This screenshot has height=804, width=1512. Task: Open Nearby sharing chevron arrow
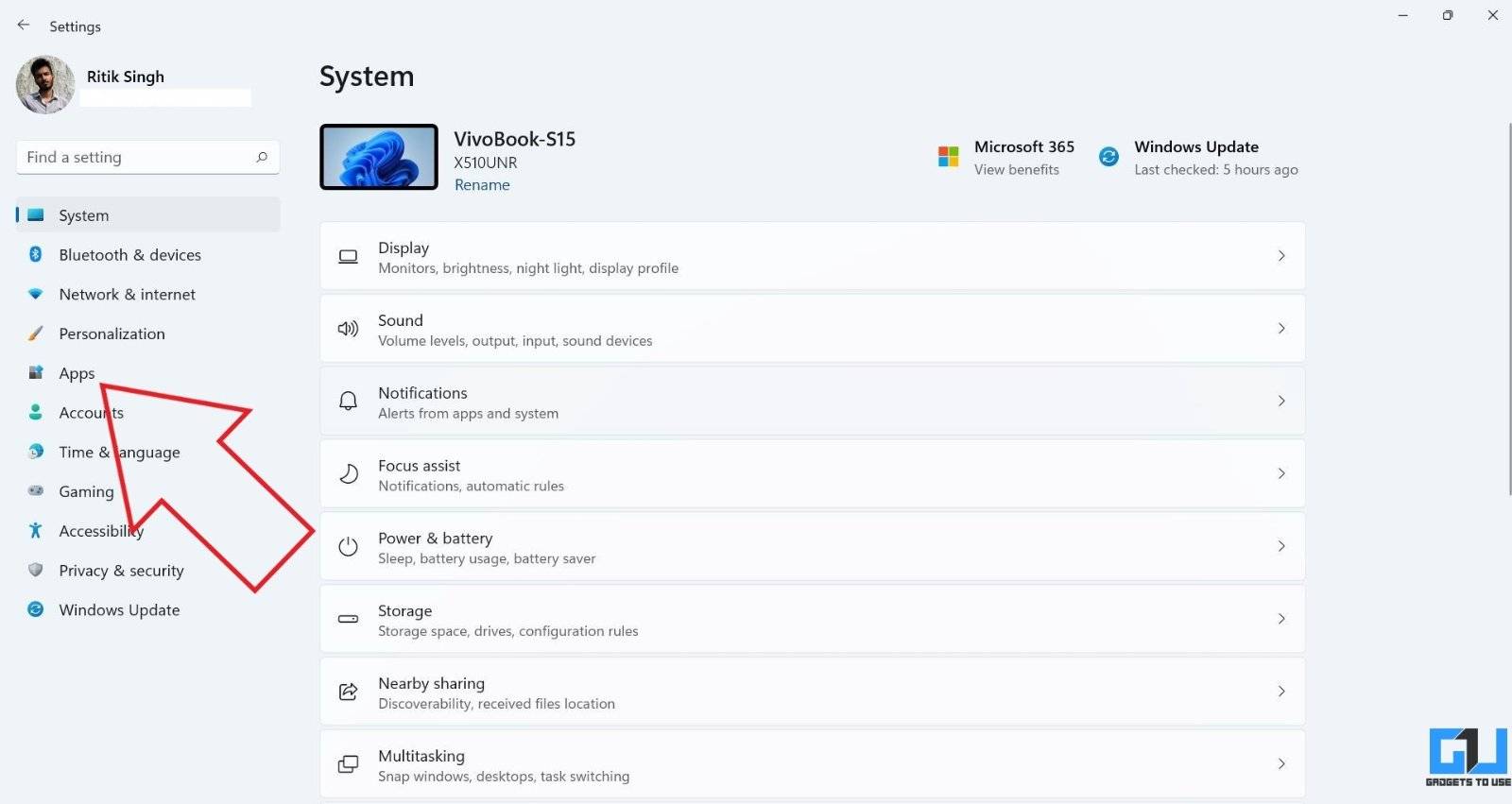1281,692
